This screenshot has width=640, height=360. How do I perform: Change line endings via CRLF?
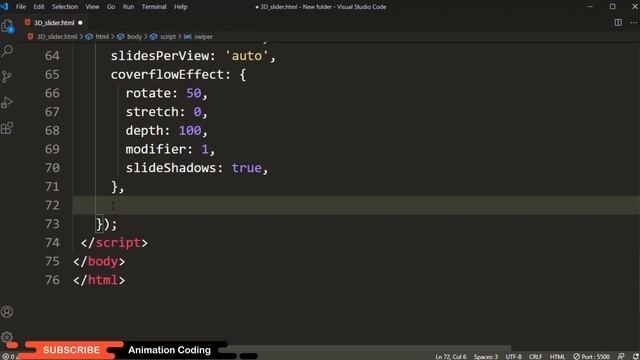pyautogui.click(x=536, y=357)
